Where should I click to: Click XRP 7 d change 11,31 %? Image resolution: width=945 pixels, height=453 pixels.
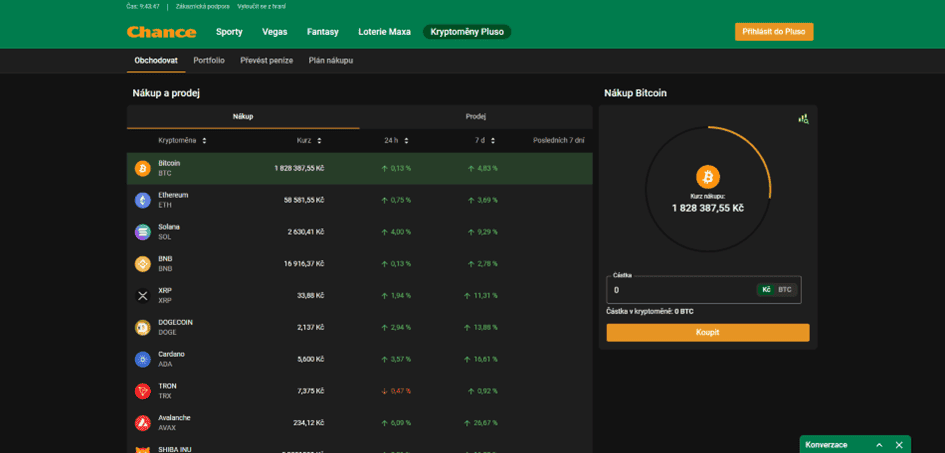coord(482,296)
